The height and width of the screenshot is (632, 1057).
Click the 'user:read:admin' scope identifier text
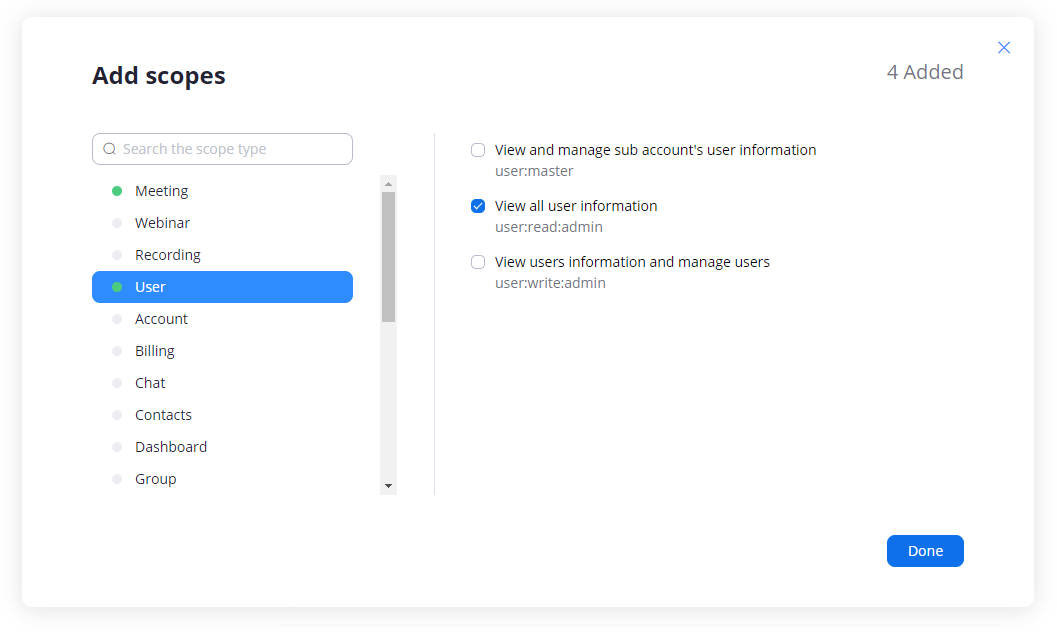click(549, 227)
